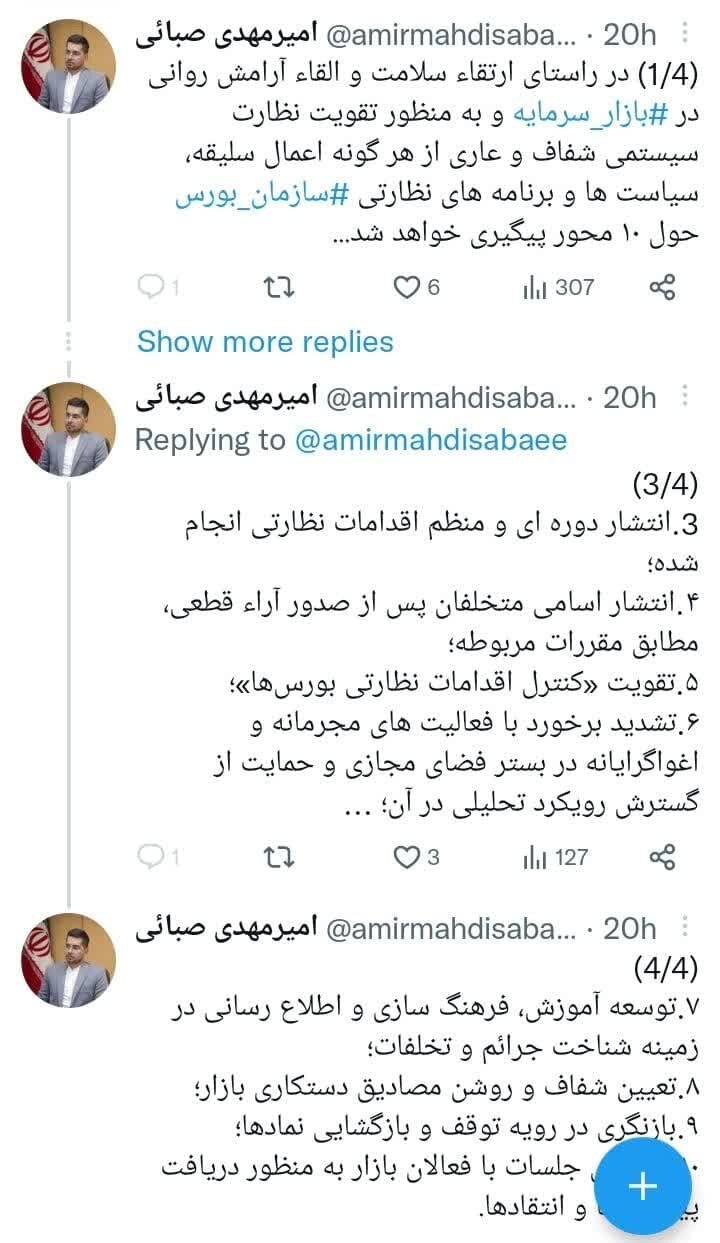Reply to the first (1/4) tweet
The height and width of the screenshot is (1243, 720).
149,288
